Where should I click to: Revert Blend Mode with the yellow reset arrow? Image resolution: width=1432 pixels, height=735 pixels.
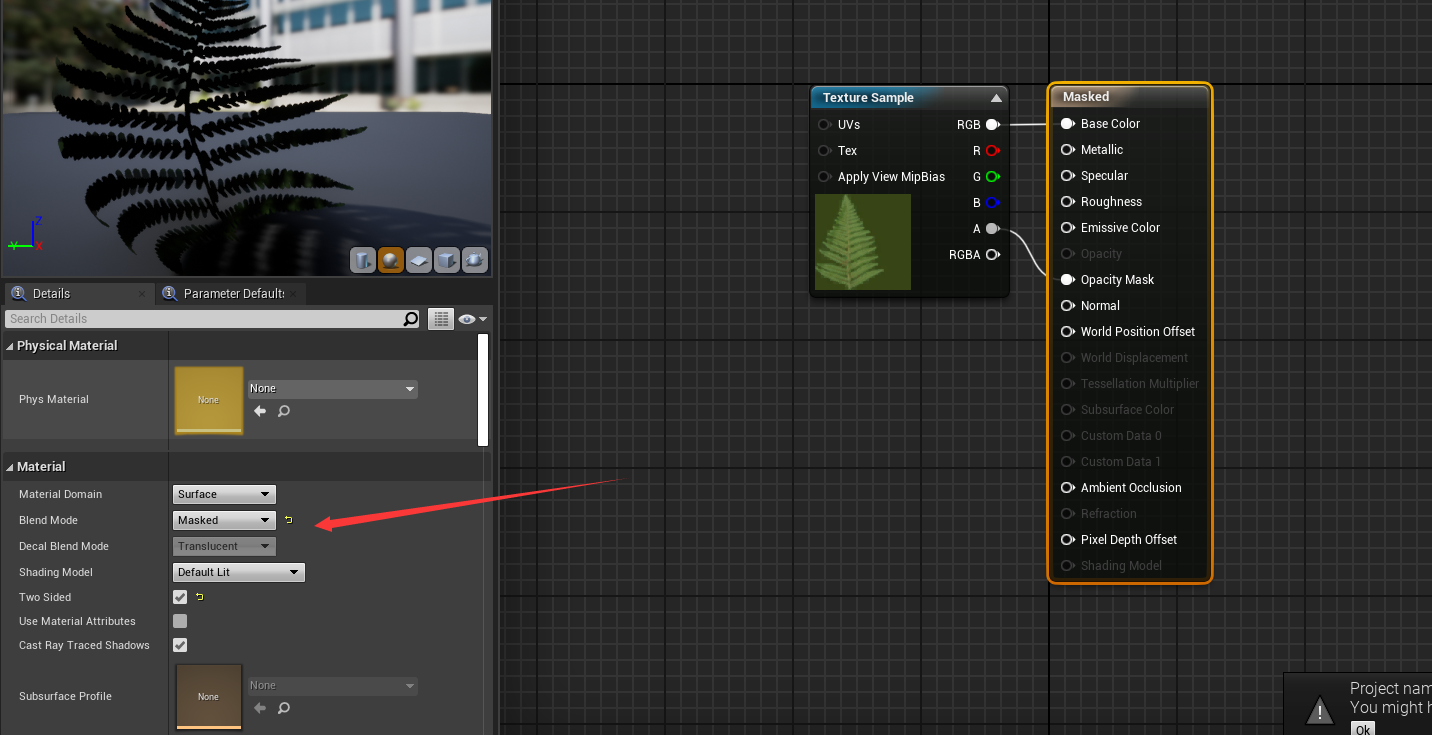288,520
